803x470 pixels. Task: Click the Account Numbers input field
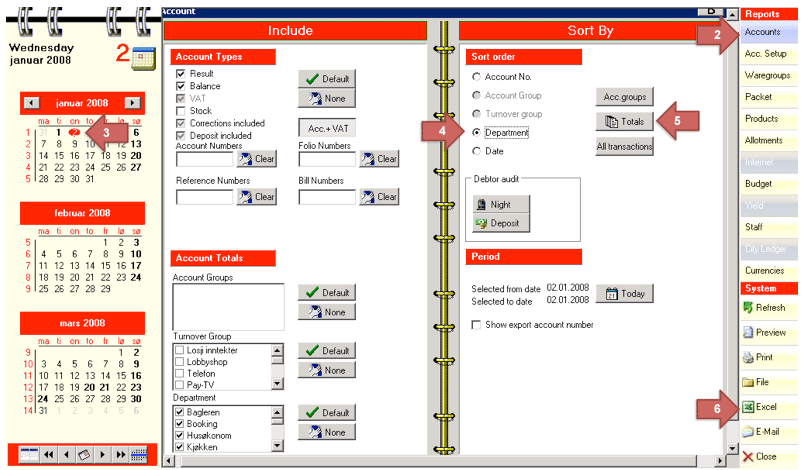(204, 159)
